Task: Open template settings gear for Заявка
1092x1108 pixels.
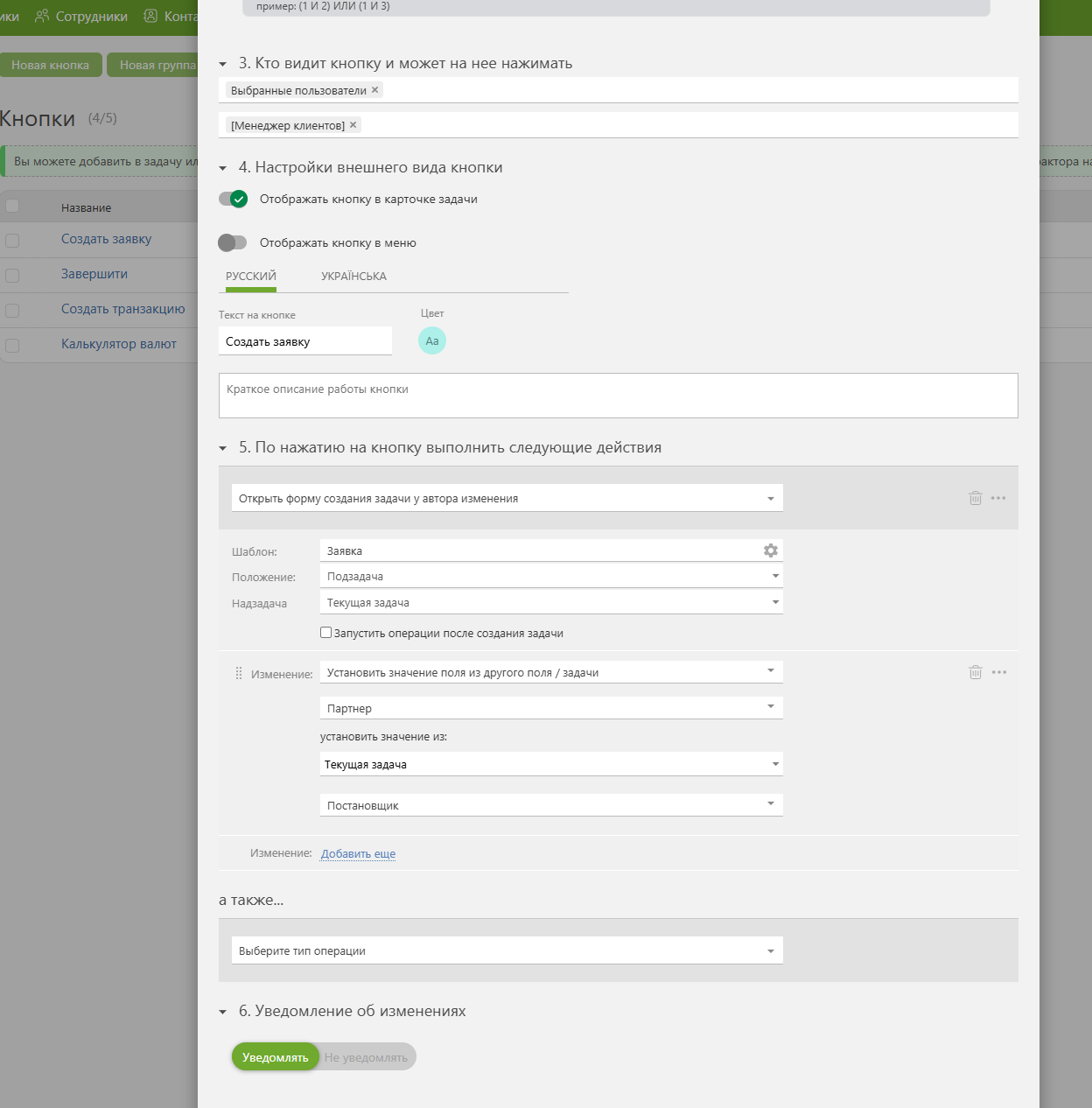Action: point(770,550)
